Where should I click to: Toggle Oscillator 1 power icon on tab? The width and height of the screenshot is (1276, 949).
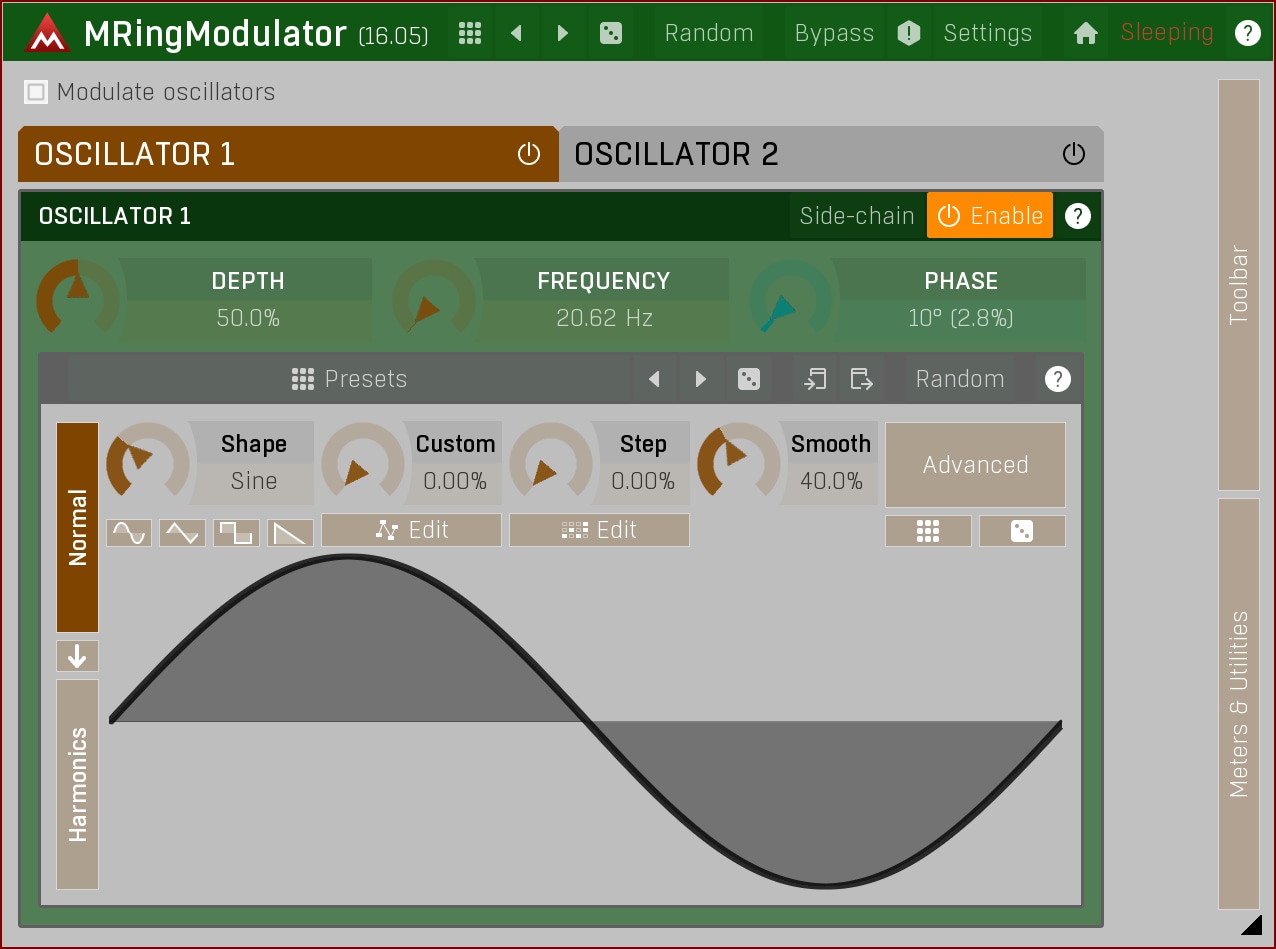click(528, 154)
